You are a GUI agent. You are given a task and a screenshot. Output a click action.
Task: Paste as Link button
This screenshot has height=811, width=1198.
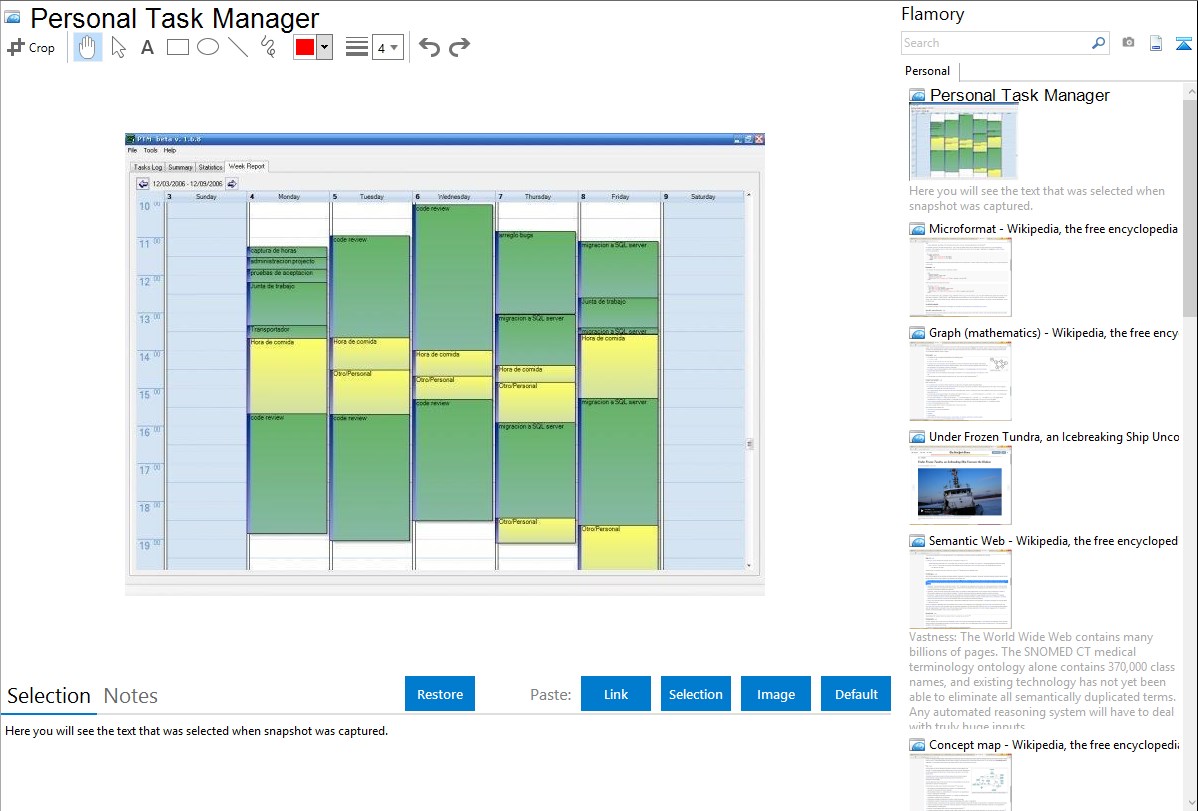616,693
